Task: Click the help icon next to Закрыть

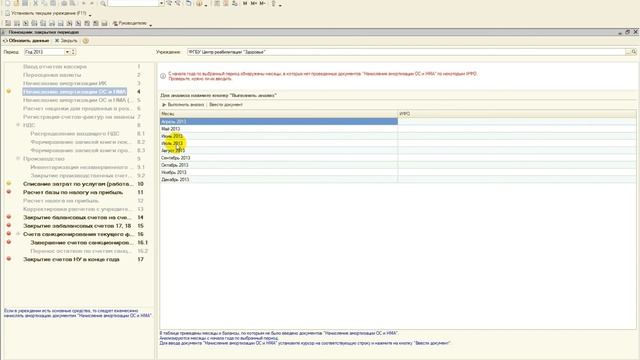Action: (85, 41)
